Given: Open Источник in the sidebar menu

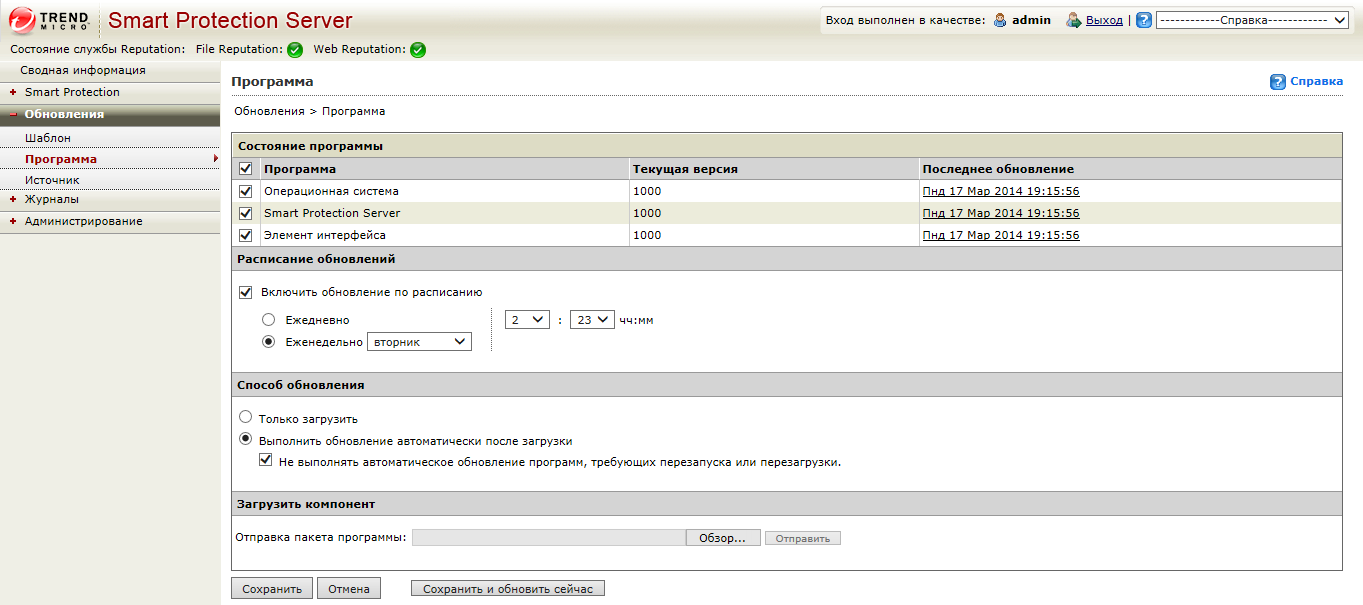Looking at the screenshot, I should click(x=52, y=180).
